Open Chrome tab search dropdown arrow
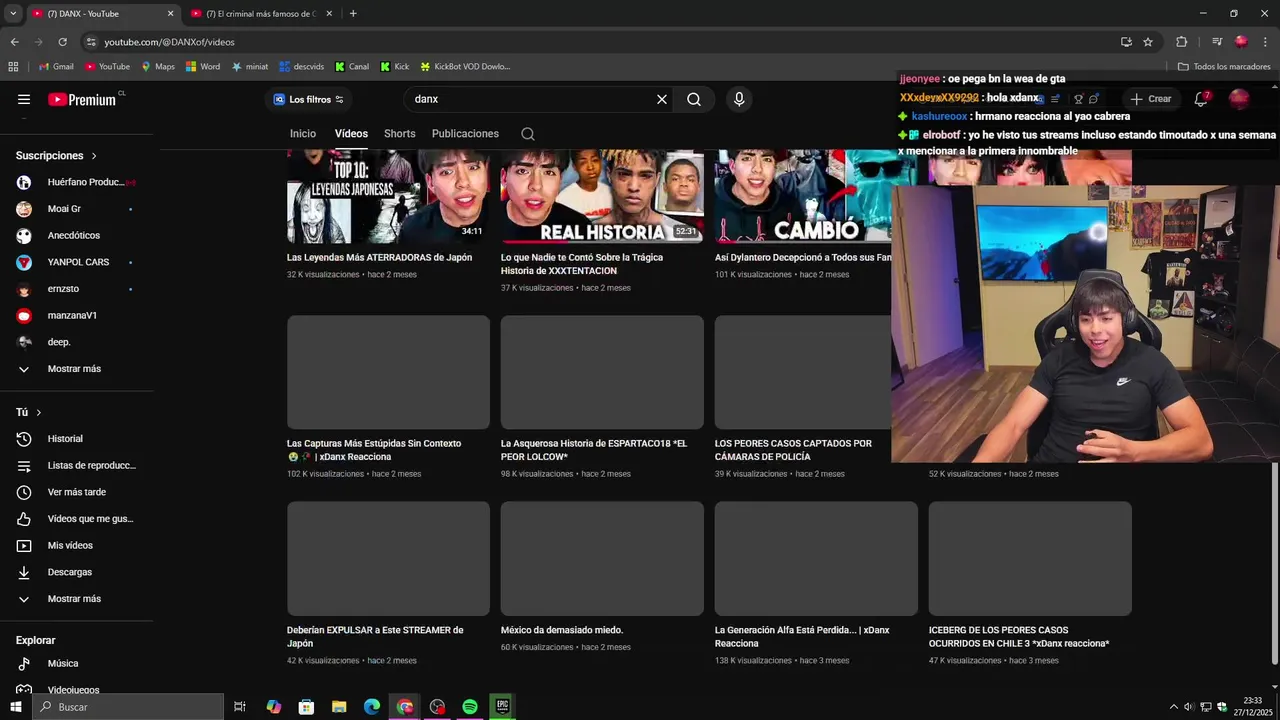 [x=13, y=14]
